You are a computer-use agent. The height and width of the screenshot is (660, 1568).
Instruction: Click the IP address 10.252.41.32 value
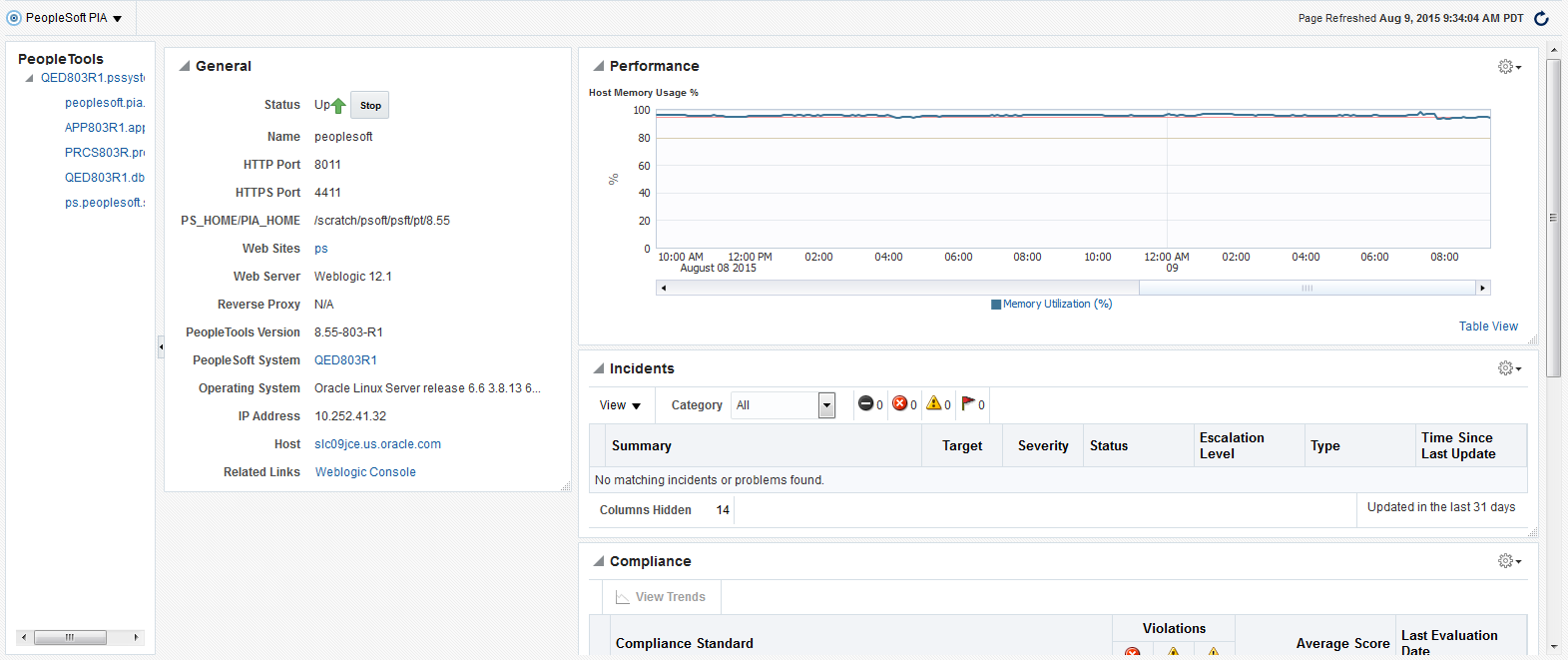[x=350, y=416]
